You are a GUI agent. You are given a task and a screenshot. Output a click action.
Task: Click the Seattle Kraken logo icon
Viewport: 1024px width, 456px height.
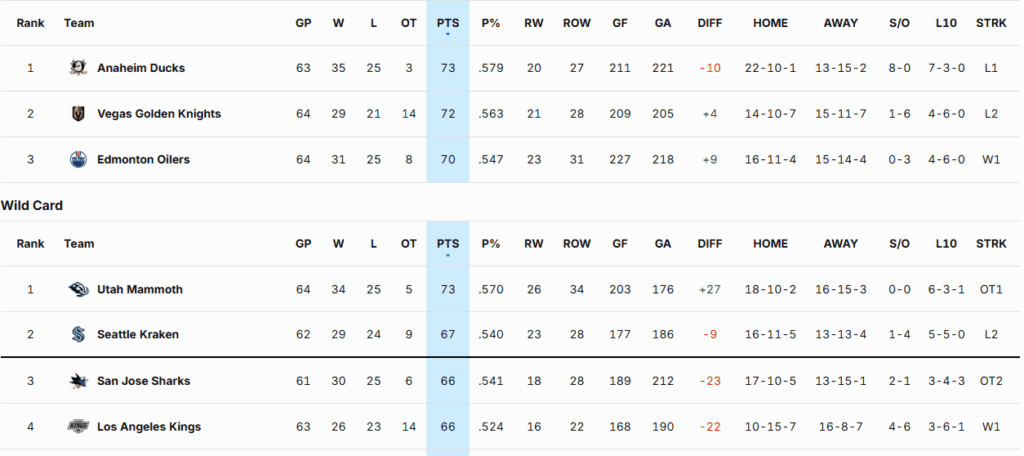[79, 334]
